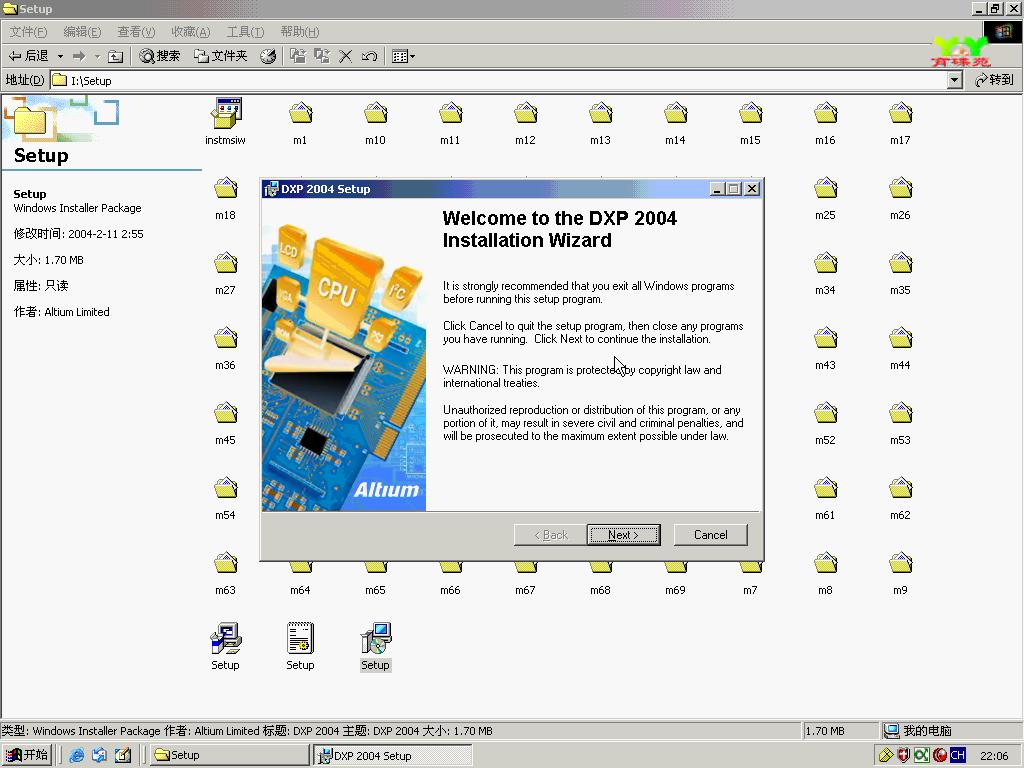Select the m26 folder
1024x768 pixels.
point(901,197)
